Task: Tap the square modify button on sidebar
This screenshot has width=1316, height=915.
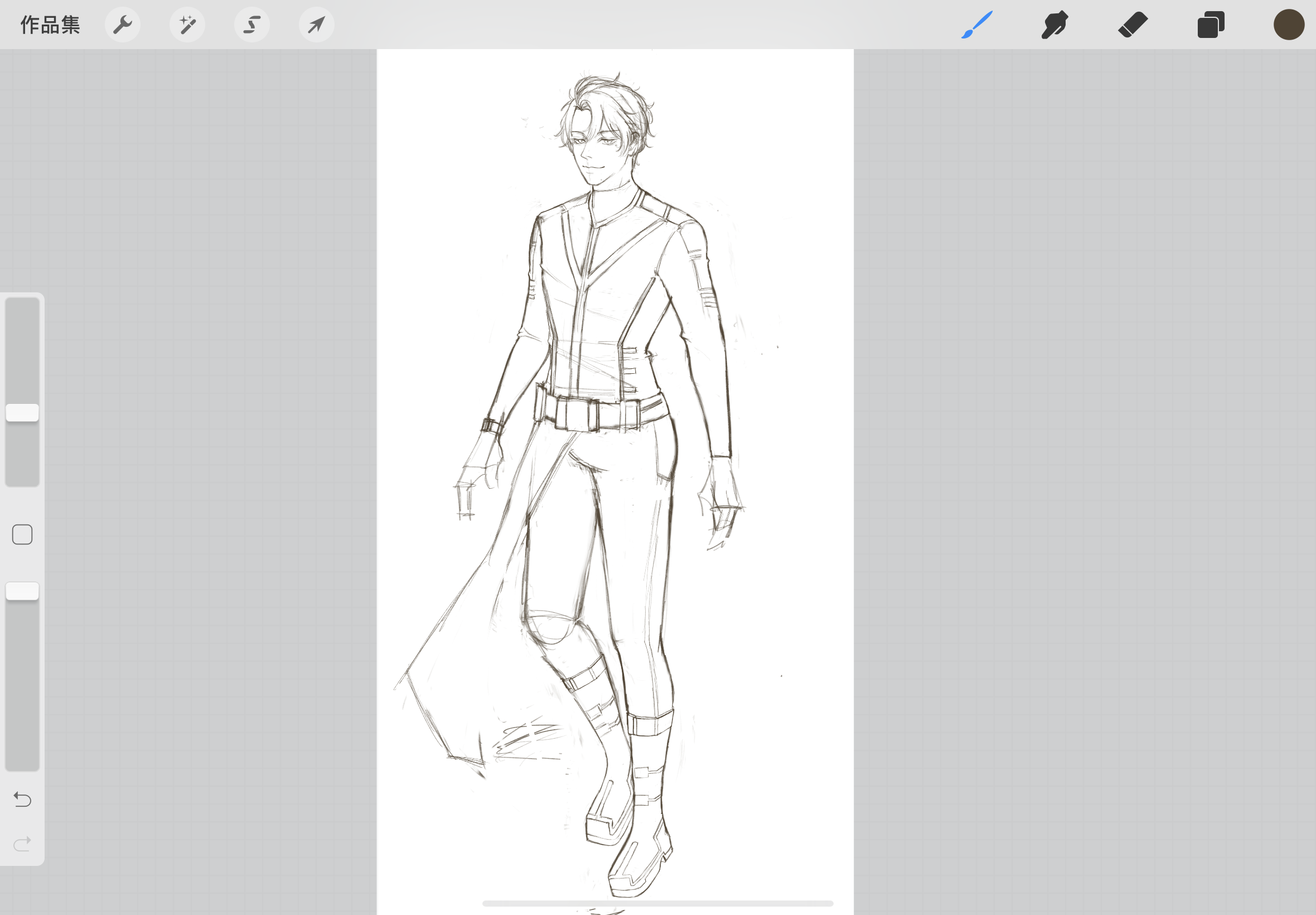Action: pyautogui.click(x=22, y=534)
